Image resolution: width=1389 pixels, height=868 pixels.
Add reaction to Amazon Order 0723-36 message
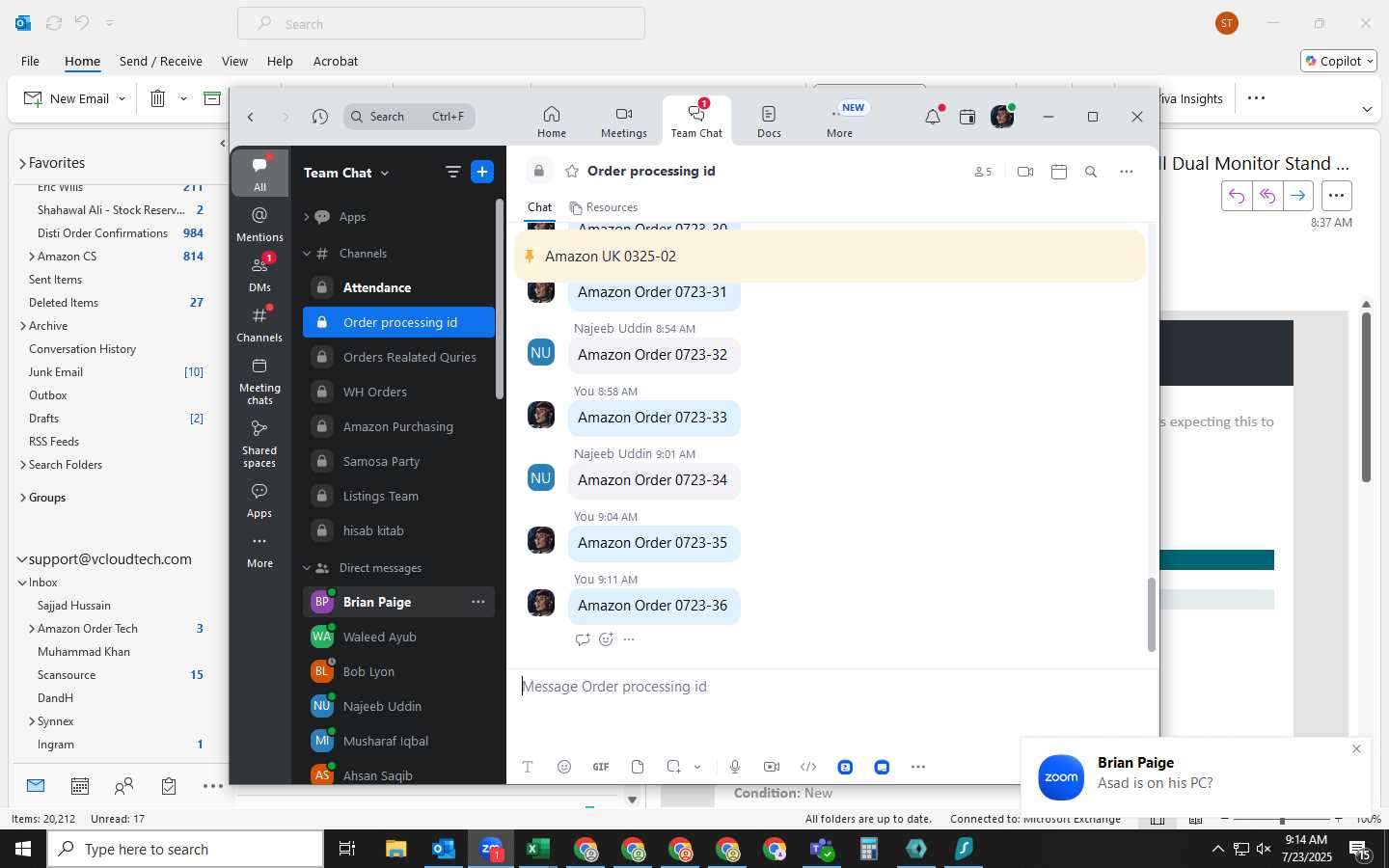point(606,639)
